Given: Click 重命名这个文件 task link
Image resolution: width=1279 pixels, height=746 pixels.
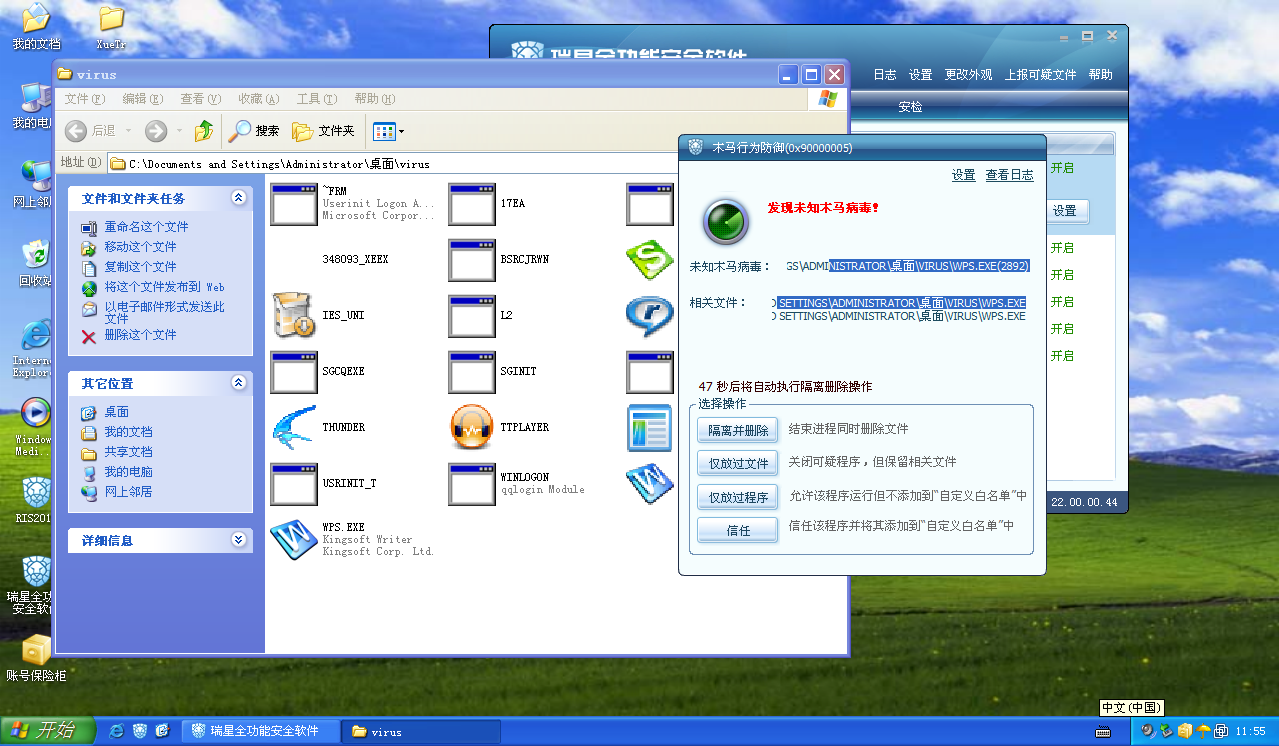Looking at the screenshot, I should 146,227.
